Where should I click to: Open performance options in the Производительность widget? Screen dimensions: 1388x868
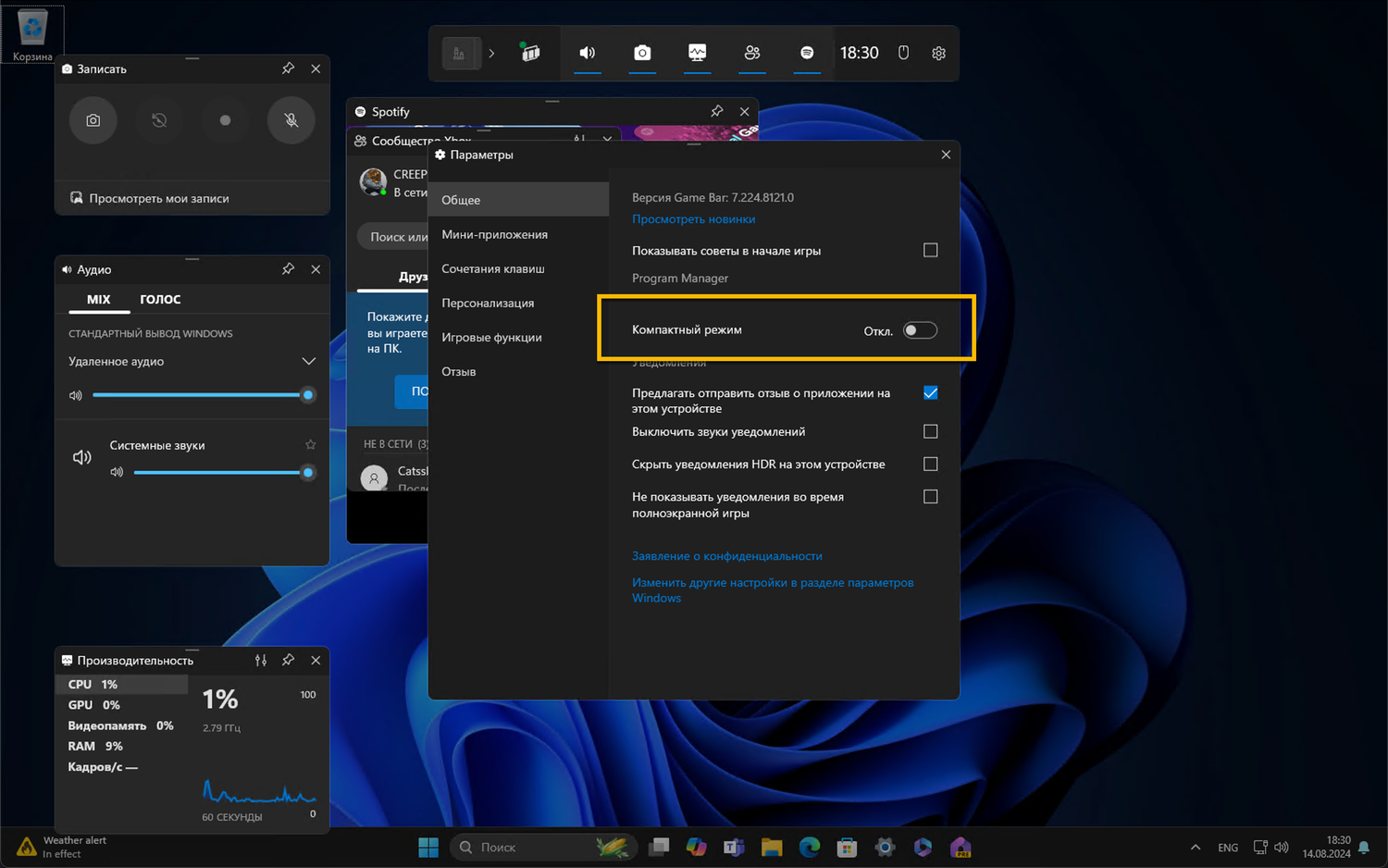[261, 661]
